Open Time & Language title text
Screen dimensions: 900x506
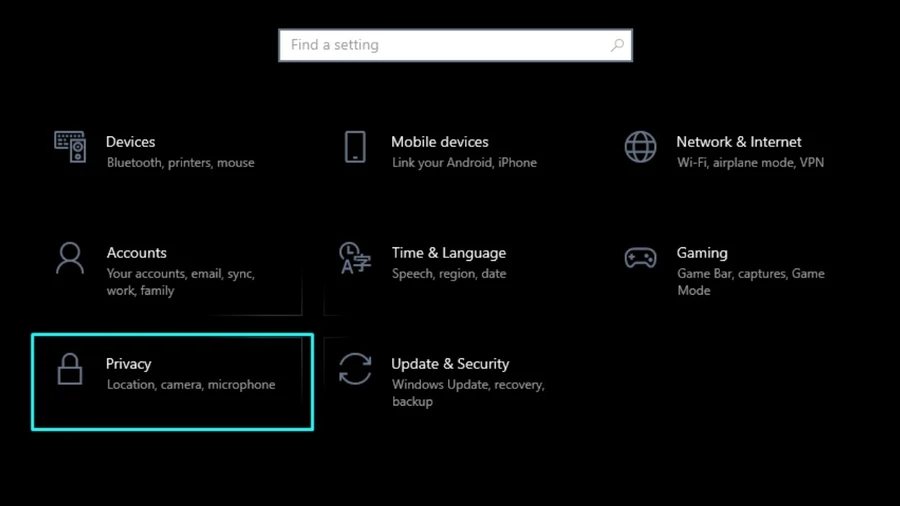(449, 253)
